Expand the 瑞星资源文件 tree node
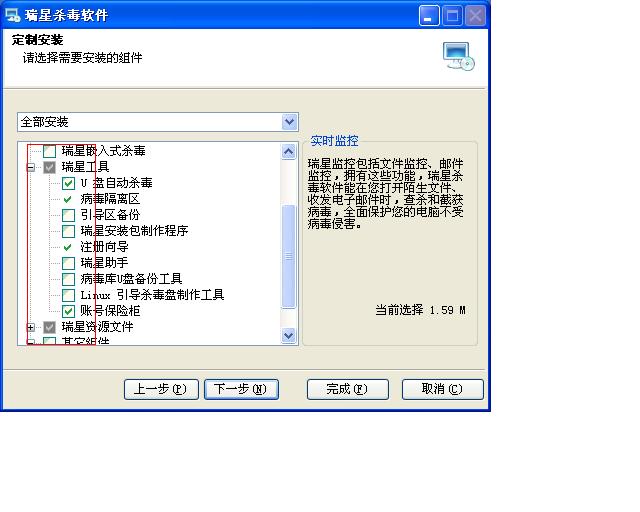Screen dimensions: 640x512 point(31,327)
